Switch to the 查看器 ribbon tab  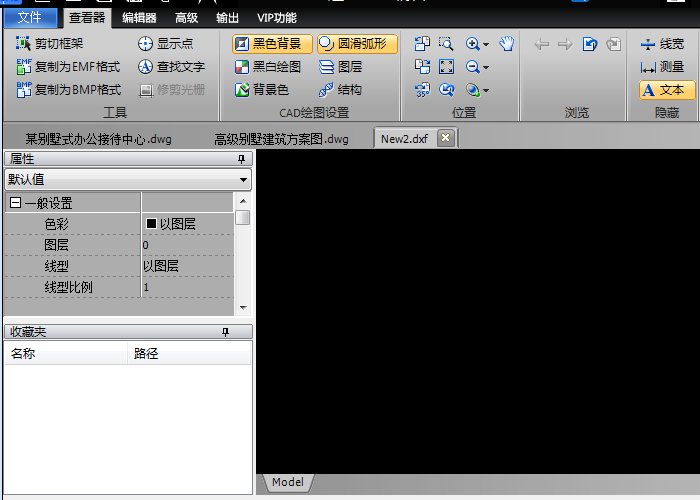[x=87, y=17]
